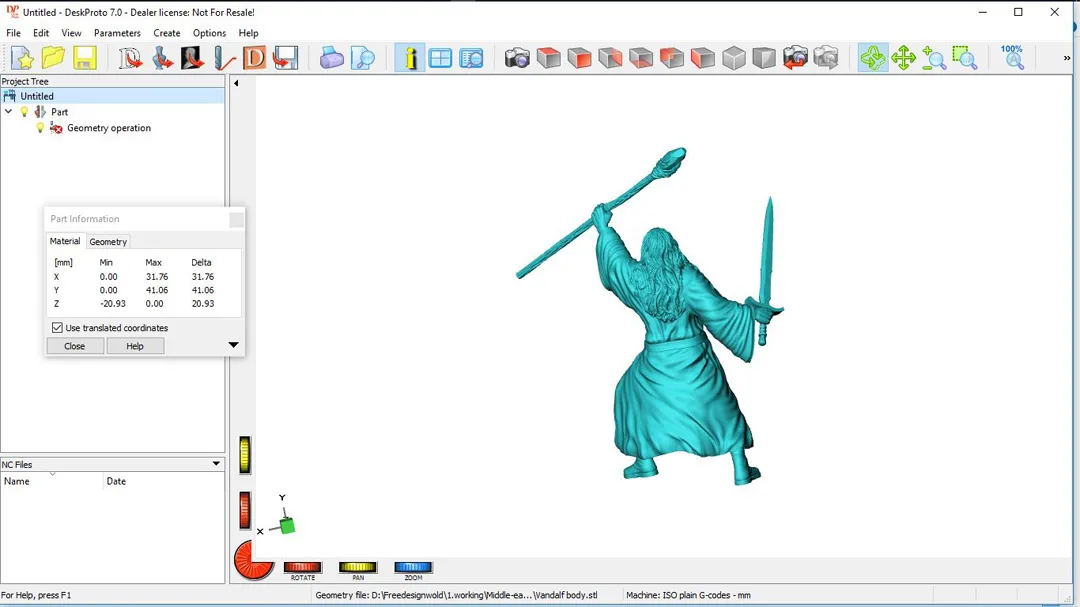The height and width of the screenshot is (607, 1080).
Task: Load bitmap file with the portrait arrow icon
Action: (x=192, y=58)
